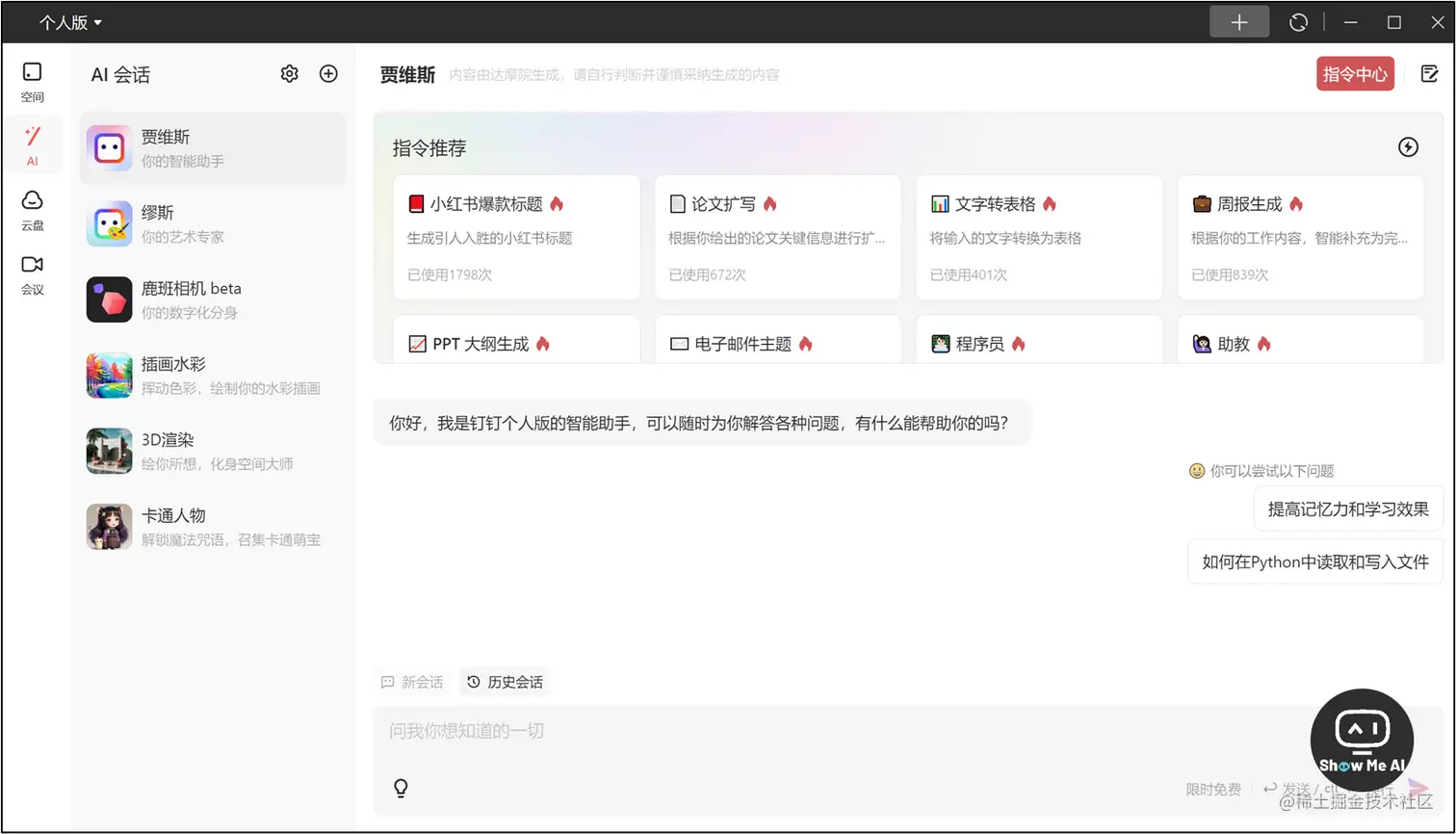Click the plus button in title bar
Viewport: 1456px width, 834px height.
click(1239, 22)
